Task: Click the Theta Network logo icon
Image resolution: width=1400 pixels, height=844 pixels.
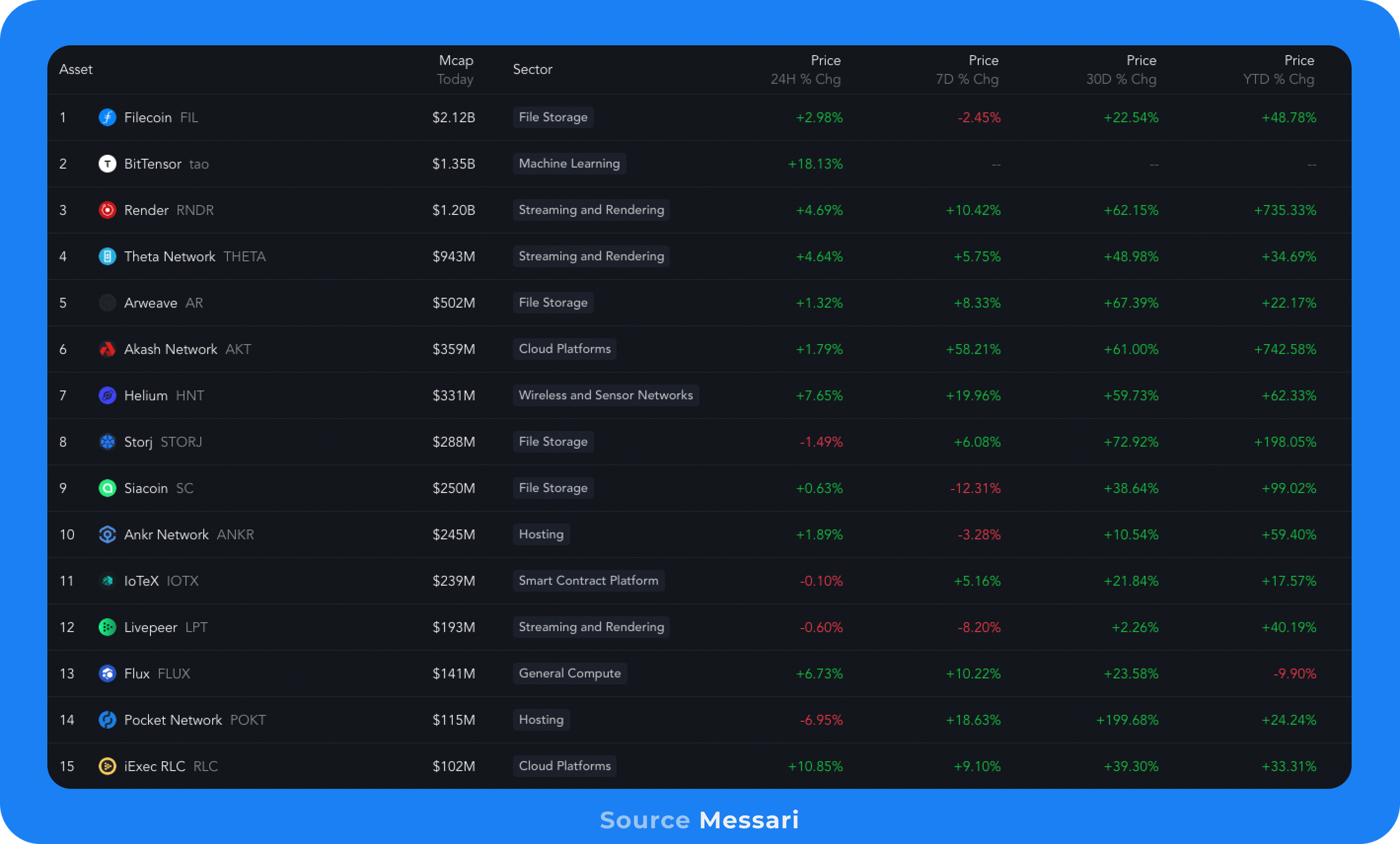Action: point(107,257)
